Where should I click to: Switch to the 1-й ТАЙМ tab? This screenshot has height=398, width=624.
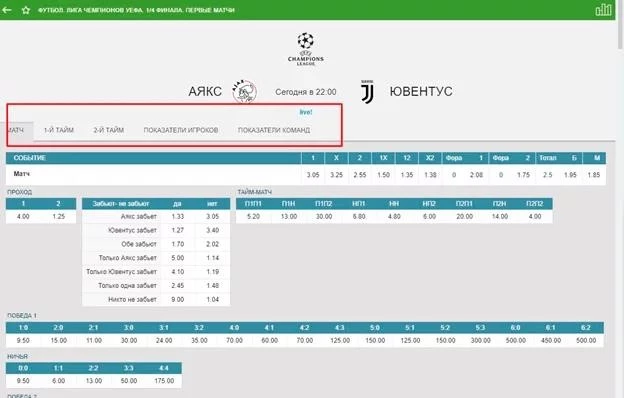(59, 130)
